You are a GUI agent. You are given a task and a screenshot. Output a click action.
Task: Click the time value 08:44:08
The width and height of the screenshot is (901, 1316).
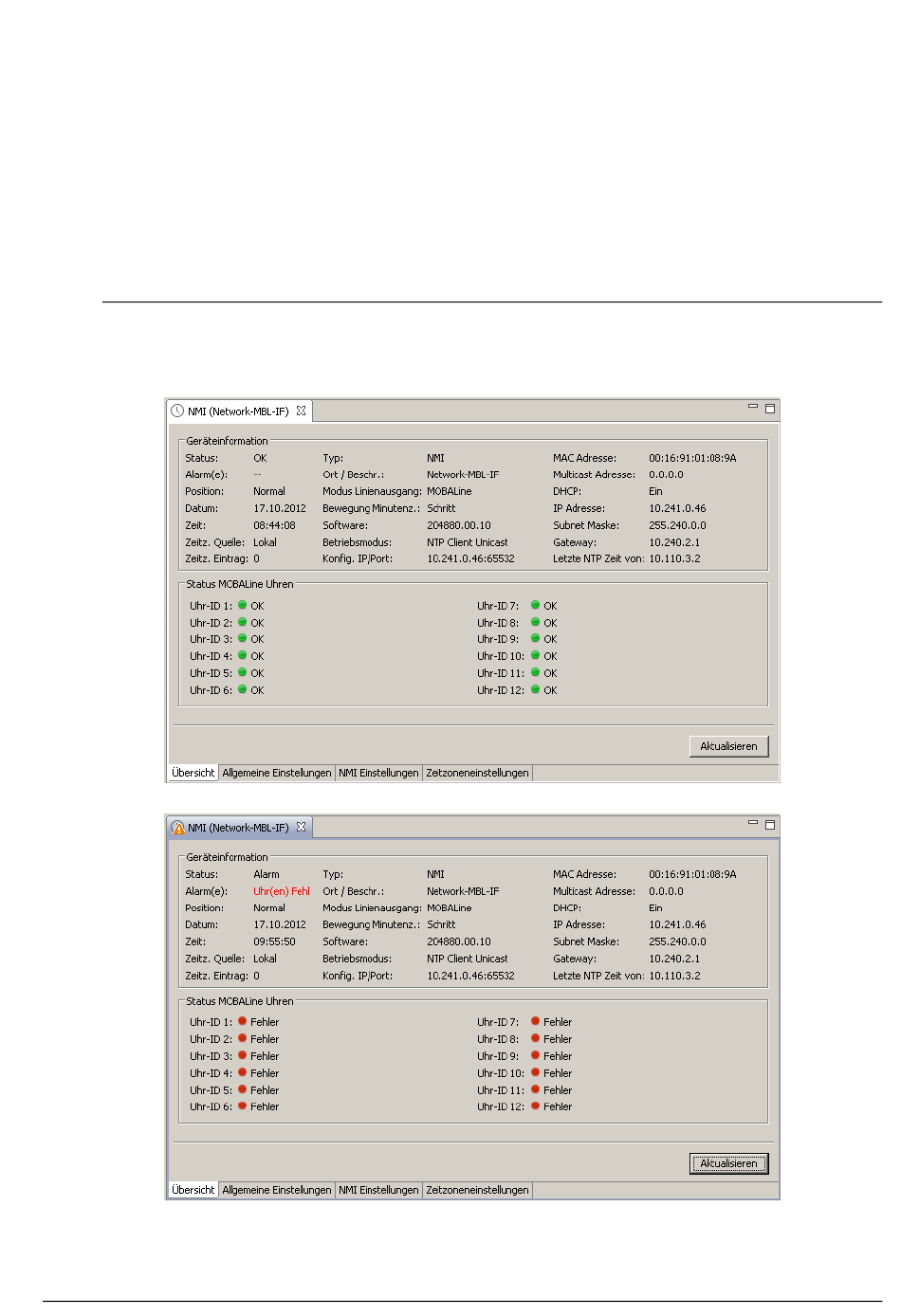[x=274, y=525]
